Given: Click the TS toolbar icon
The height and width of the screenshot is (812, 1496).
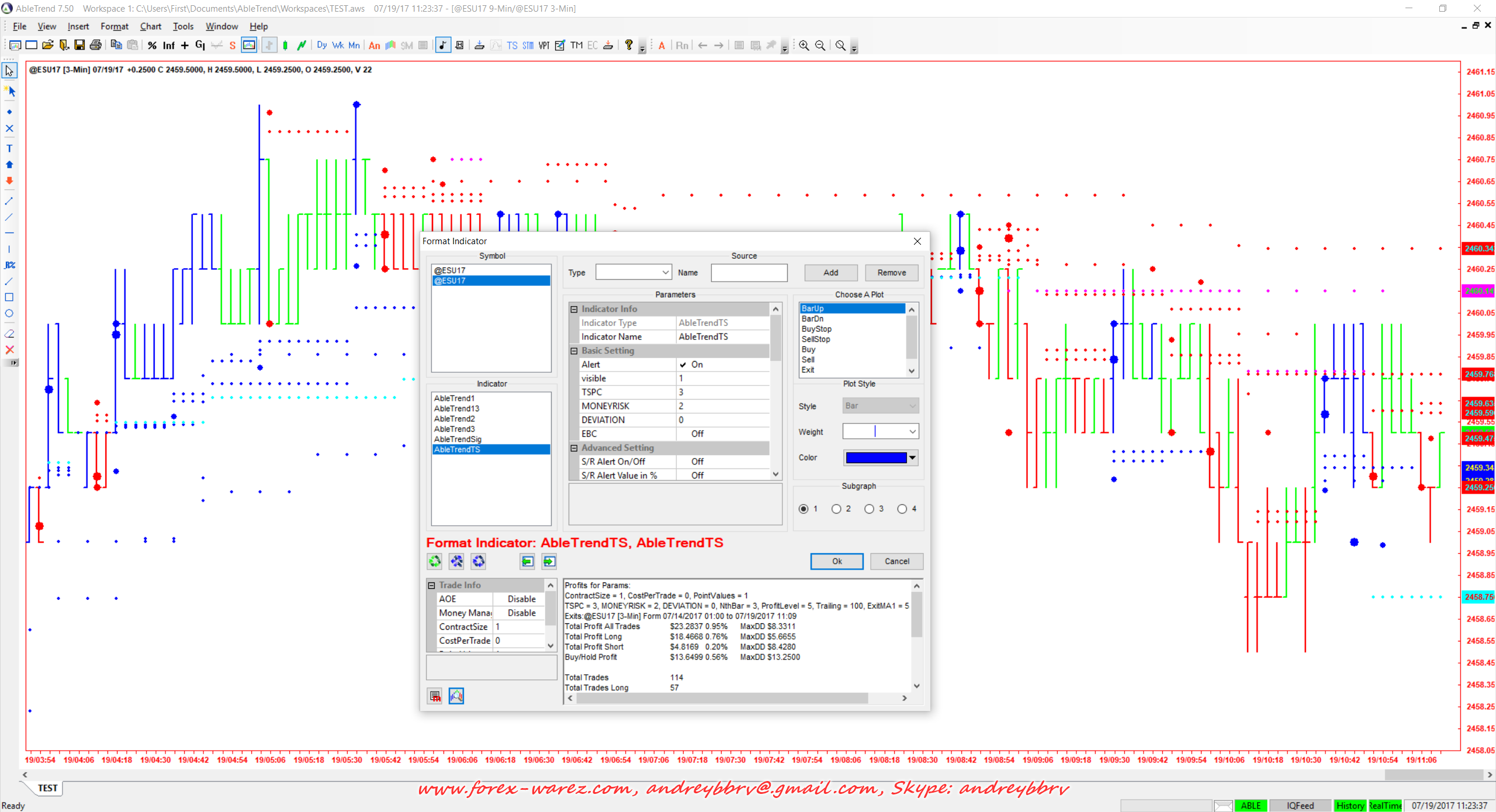Looking at the screenshot, I should pyautogui.click(x=512, y=46).
